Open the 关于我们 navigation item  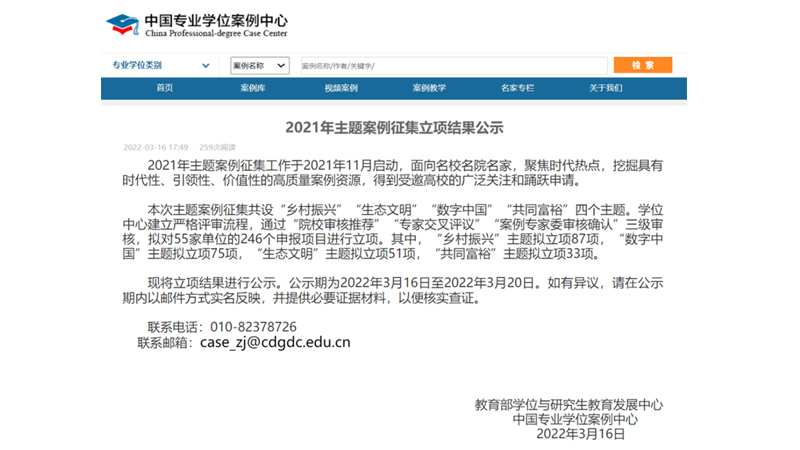[606, 88]
